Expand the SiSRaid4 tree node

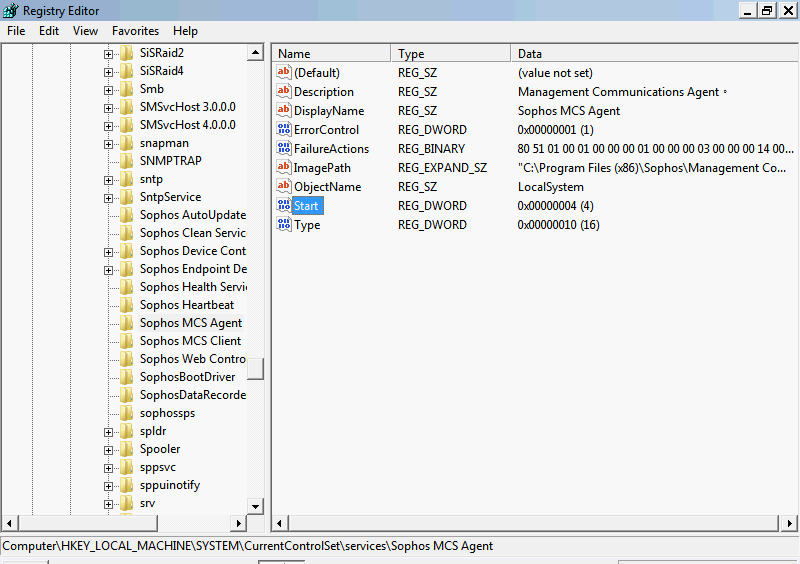(108, 72)
